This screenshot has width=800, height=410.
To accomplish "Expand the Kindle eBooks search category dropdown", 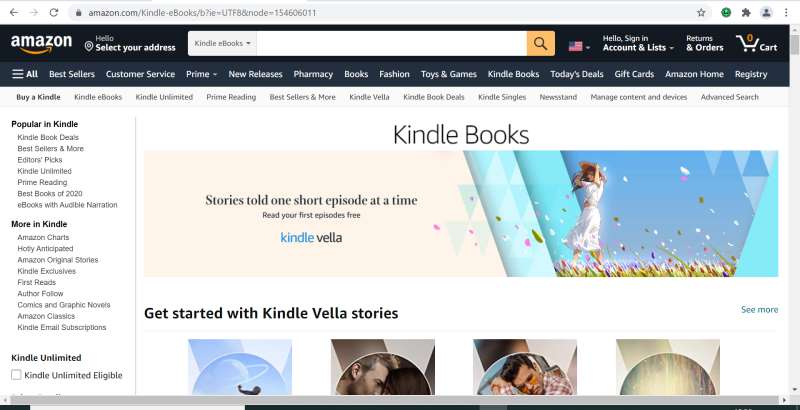I will point(222,43).
